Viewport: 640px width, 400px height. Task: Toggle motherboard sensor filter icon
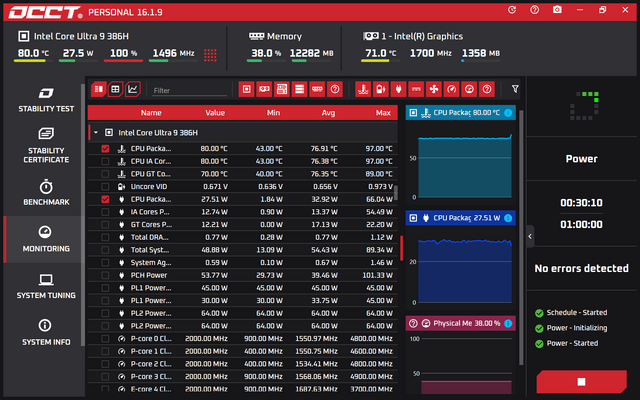tap(282, 89)
